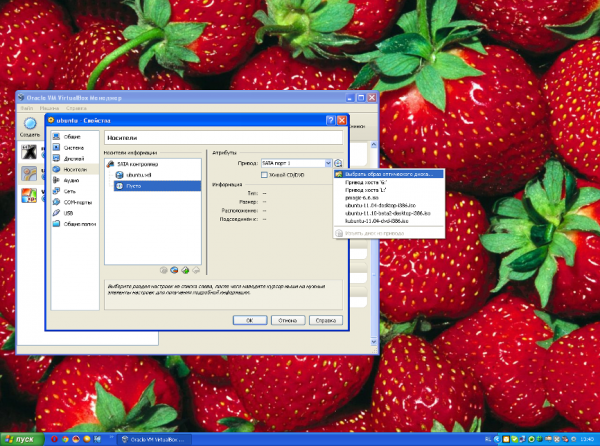
Task: Click scroll-up arrow in Manager details pane
Action: click(374, 145)
